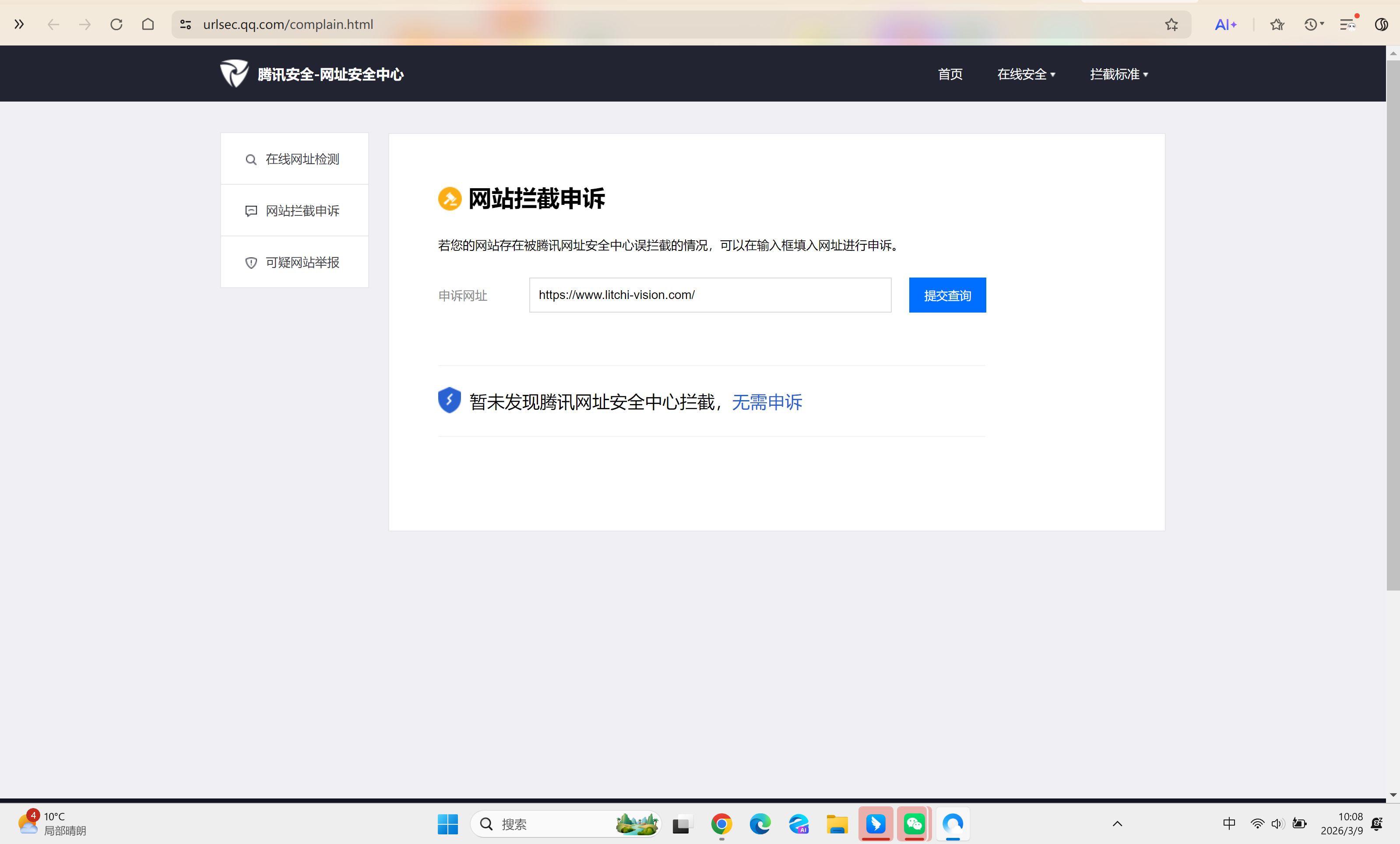Image resolution: width=1400 pixels, height=844 pixels.
Task: Click the page vertical scrollbar
Action: [x=1393, y=324]
